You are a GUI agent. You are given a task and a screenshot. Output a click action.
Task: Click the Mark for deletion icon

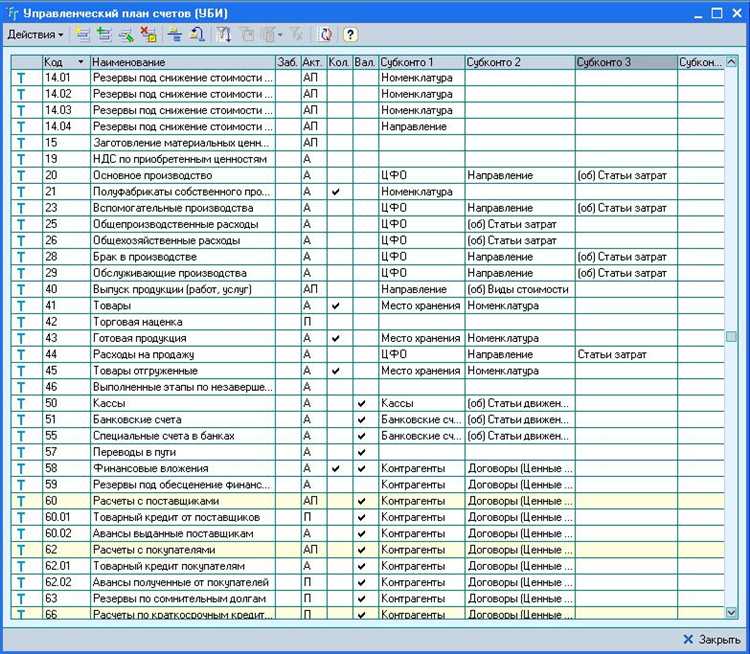click(148, 34)
